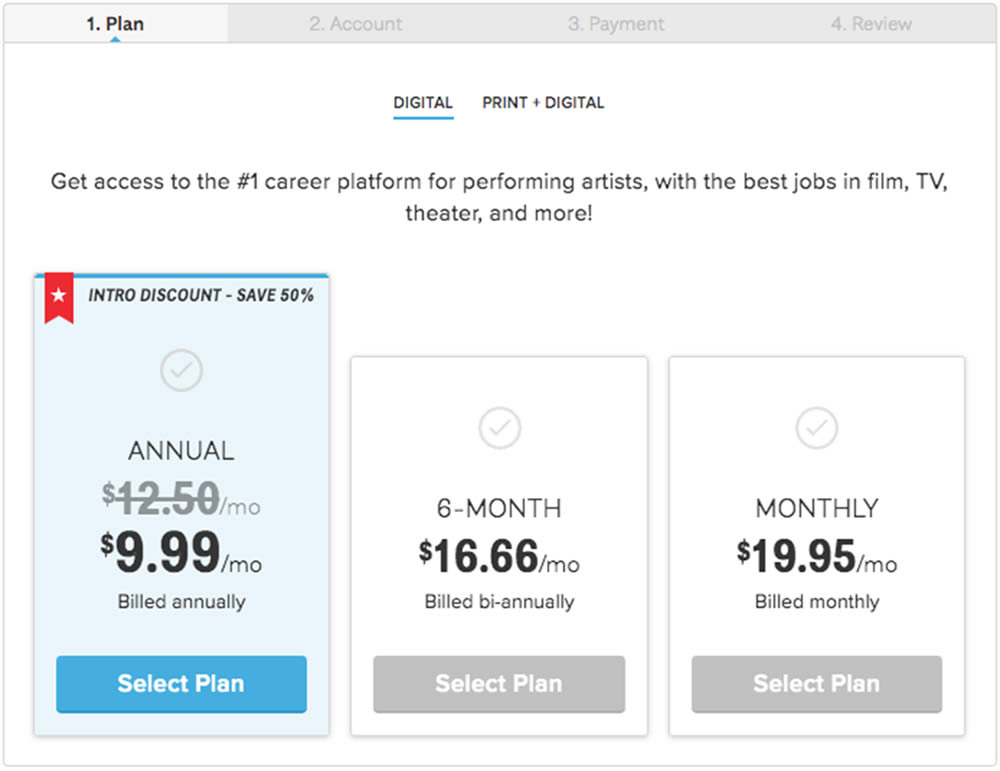
Task: Select the Annual plan checkmark circle
Action: coord(181,371)
